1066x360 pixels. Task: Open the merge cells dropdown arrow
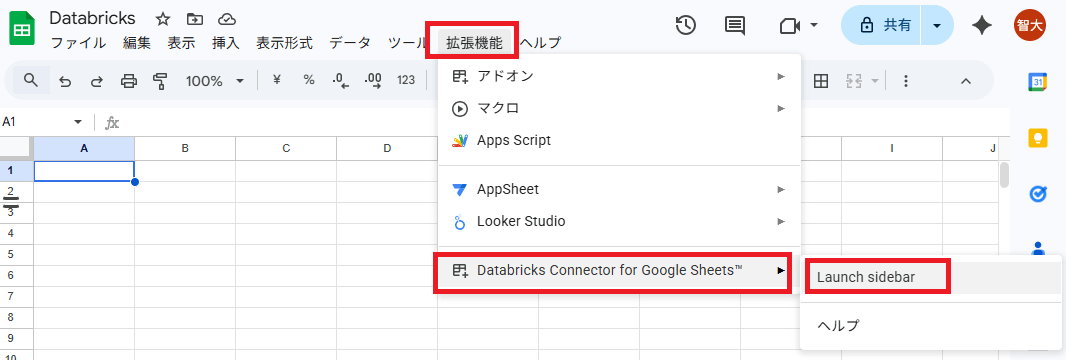click(x=874, y=81)
